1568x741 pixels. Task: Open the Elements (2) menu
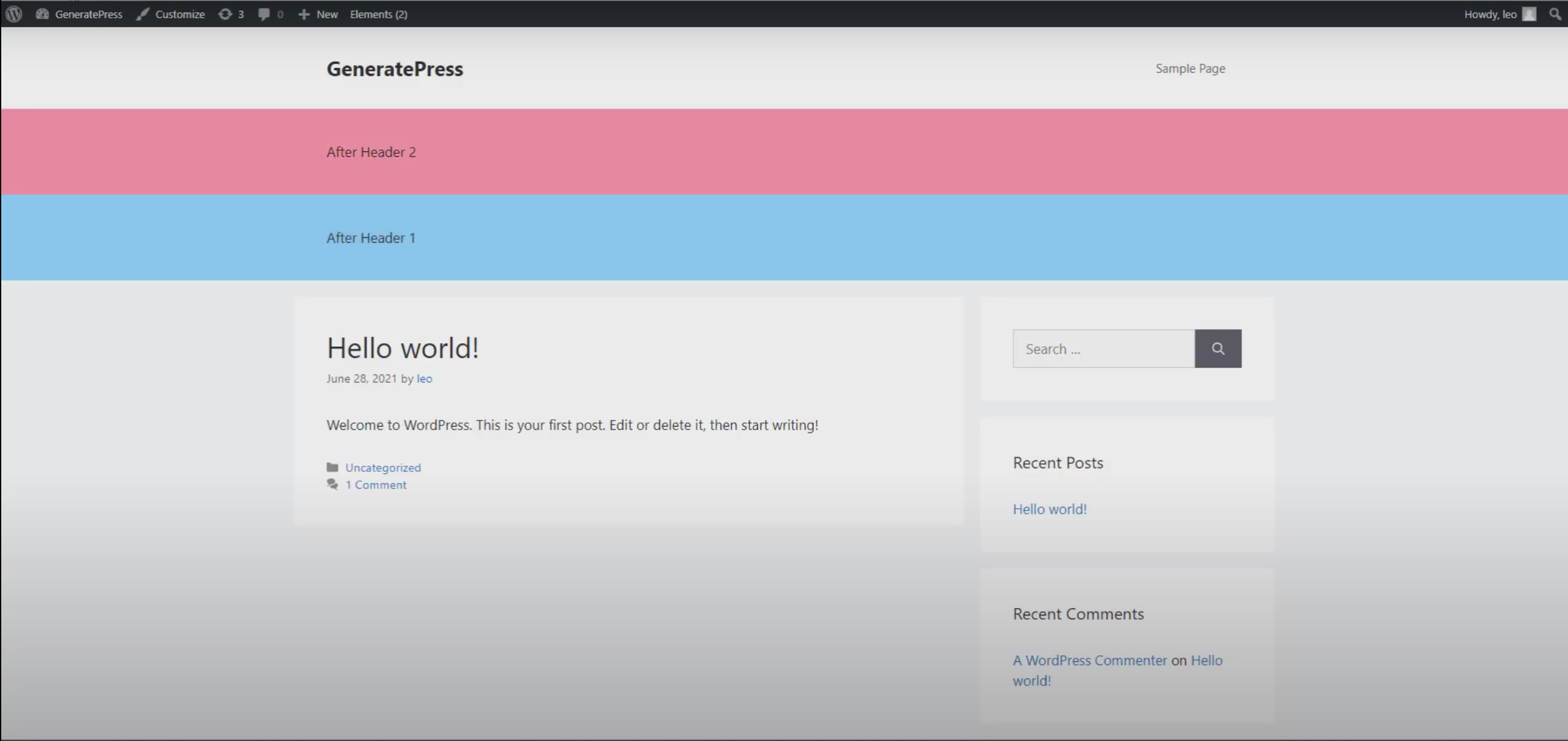378,13
